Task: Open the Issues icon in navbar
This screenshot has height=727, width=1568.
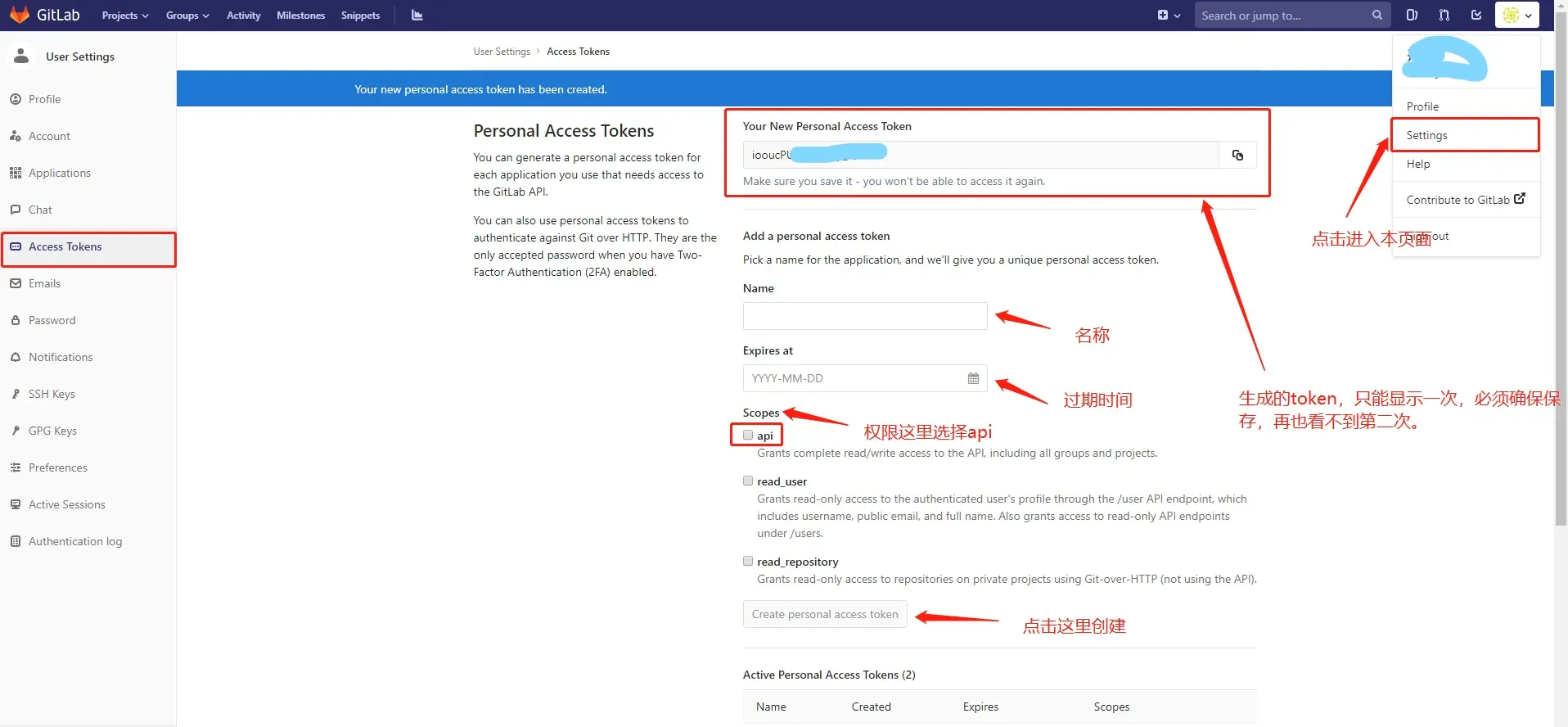Action: [x=1412, y=15]
